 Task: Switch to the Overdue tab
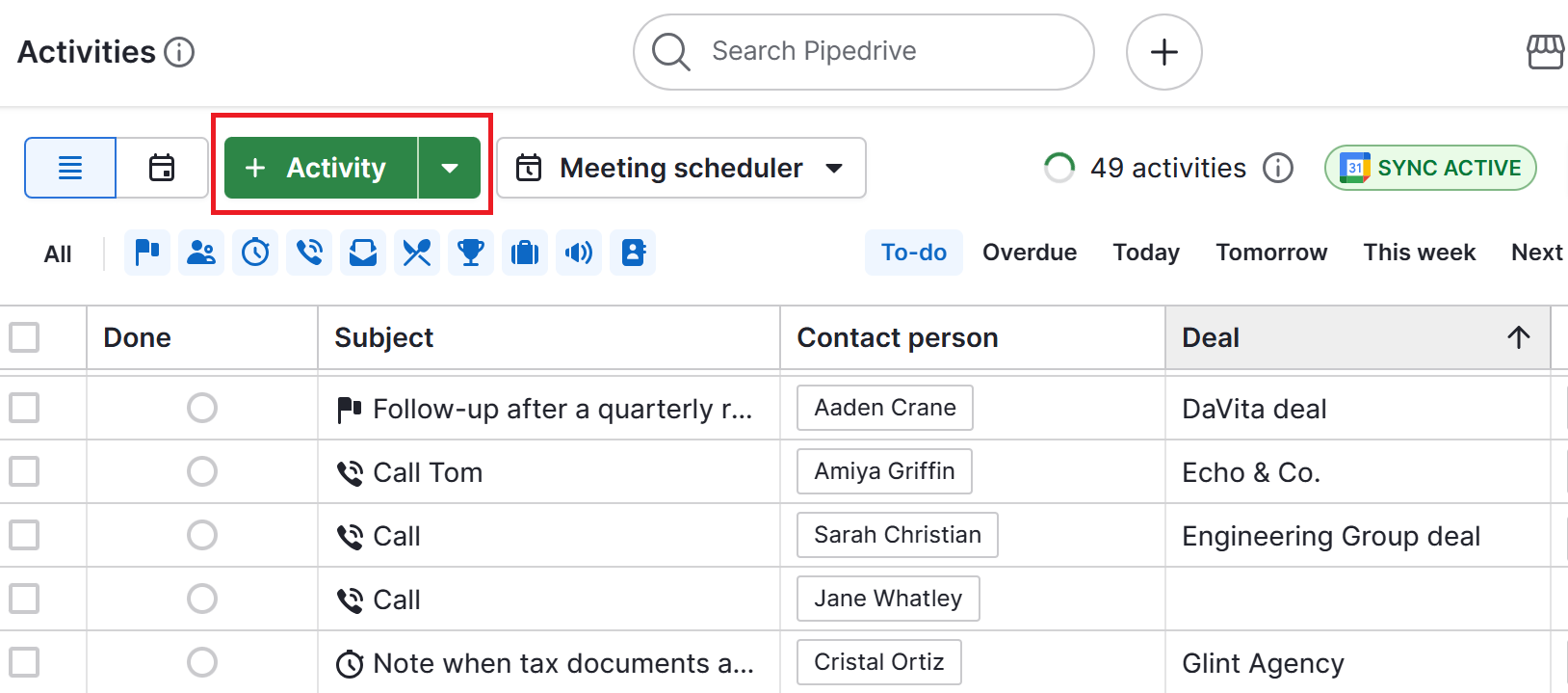point(1029,252)
